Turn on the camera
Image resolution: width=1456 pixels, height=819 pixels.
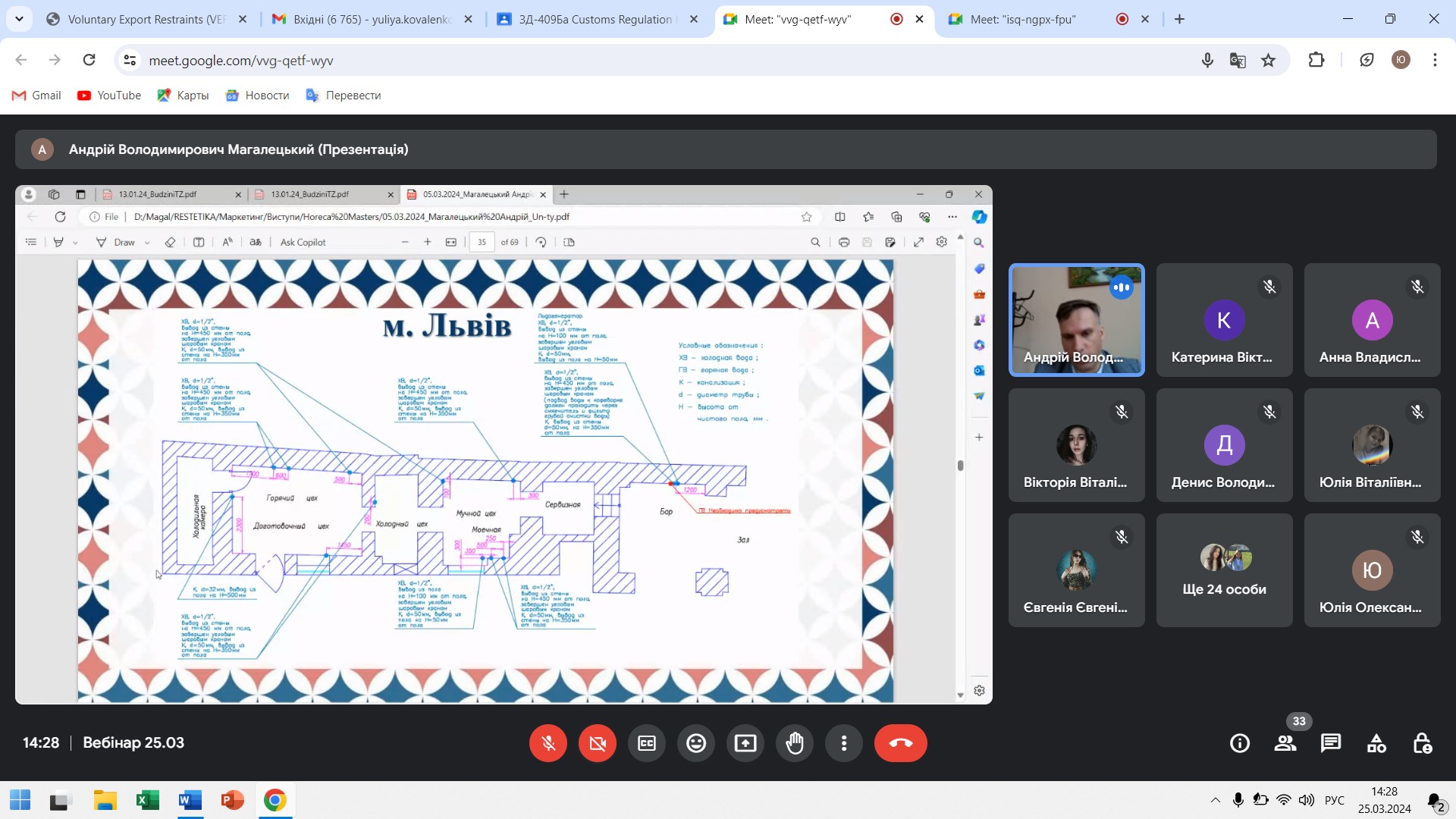click(x=598, y=743)
